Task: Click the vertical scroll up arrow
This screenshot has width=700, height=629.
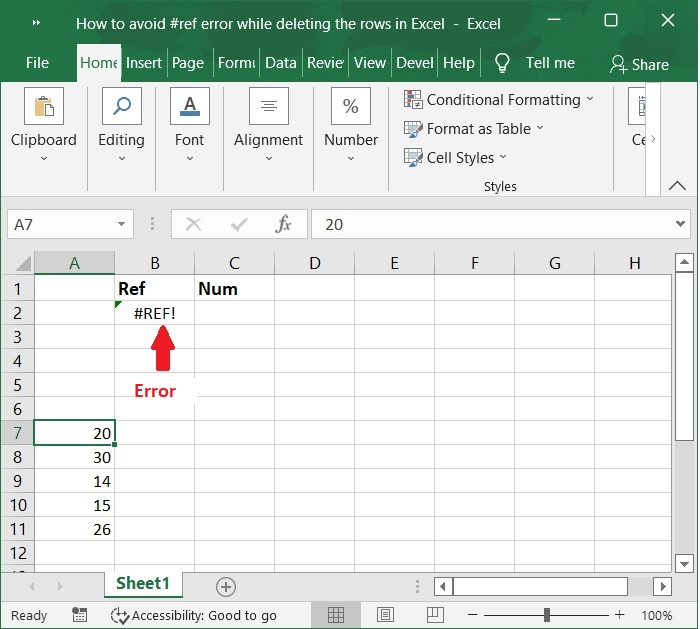Action: coord(683,262)
